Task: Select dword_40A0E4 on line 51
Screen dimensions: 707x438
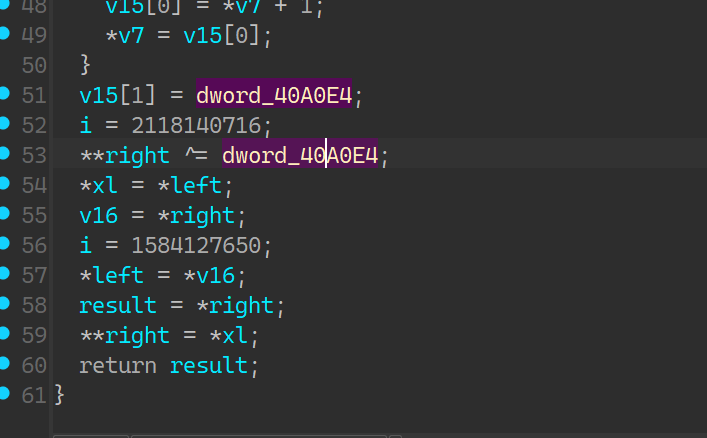Action: (273, 96)
